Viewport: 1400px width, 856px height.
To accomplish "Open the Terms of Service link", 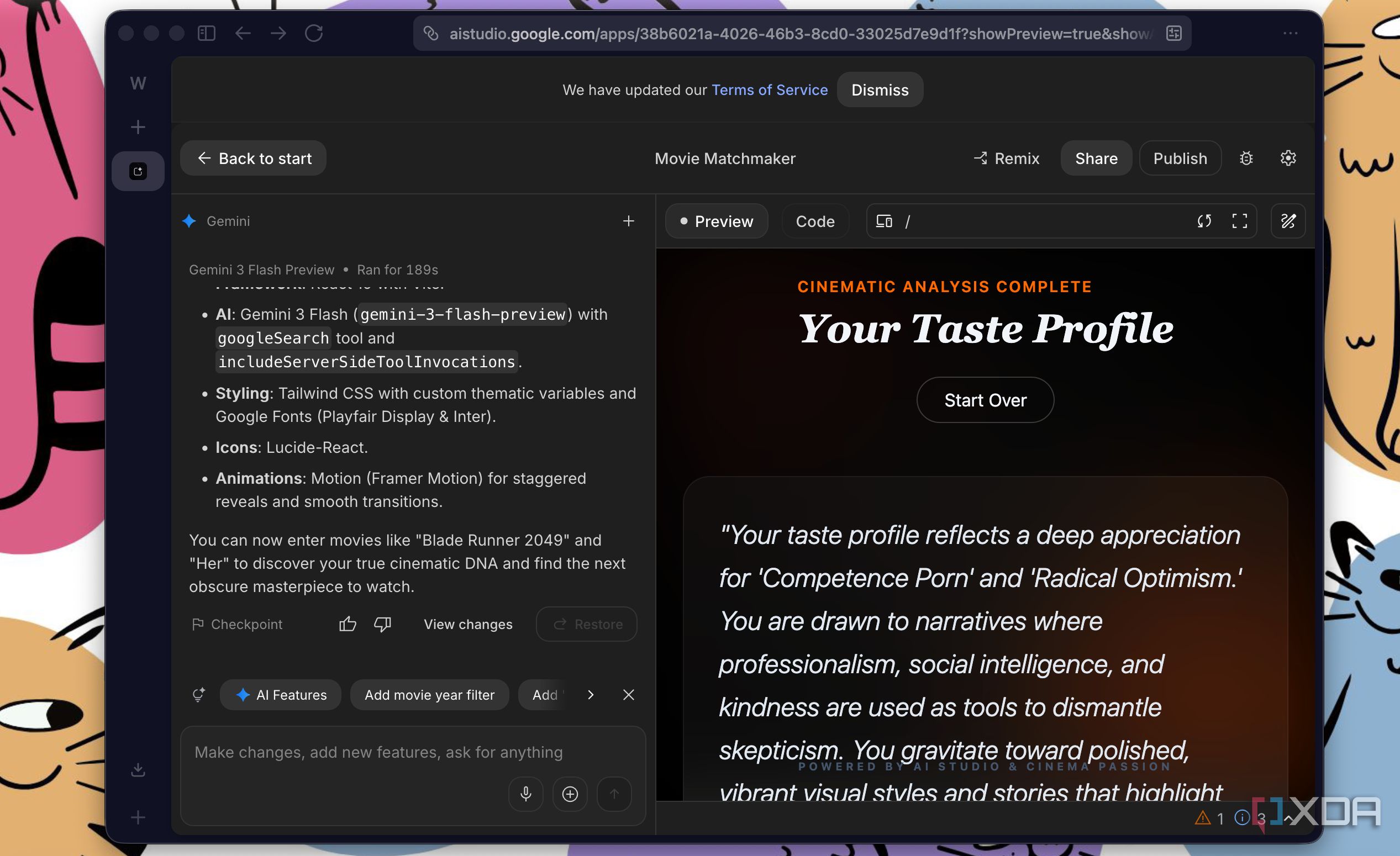I will coord(769,90).
